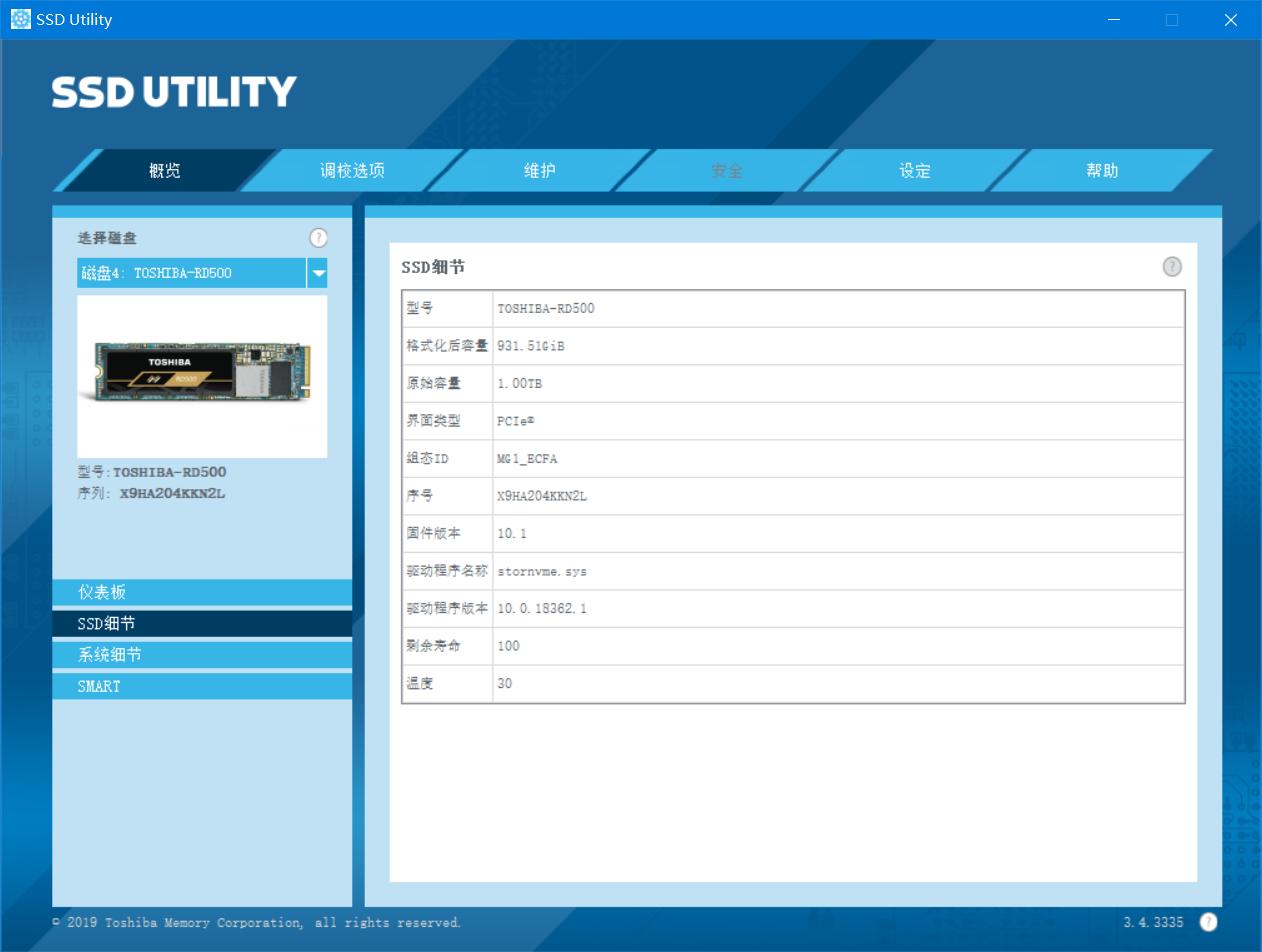This screenshot has width=1262, height=952.
Task: Go to the 维护 tab
Action: coord(540,171)
